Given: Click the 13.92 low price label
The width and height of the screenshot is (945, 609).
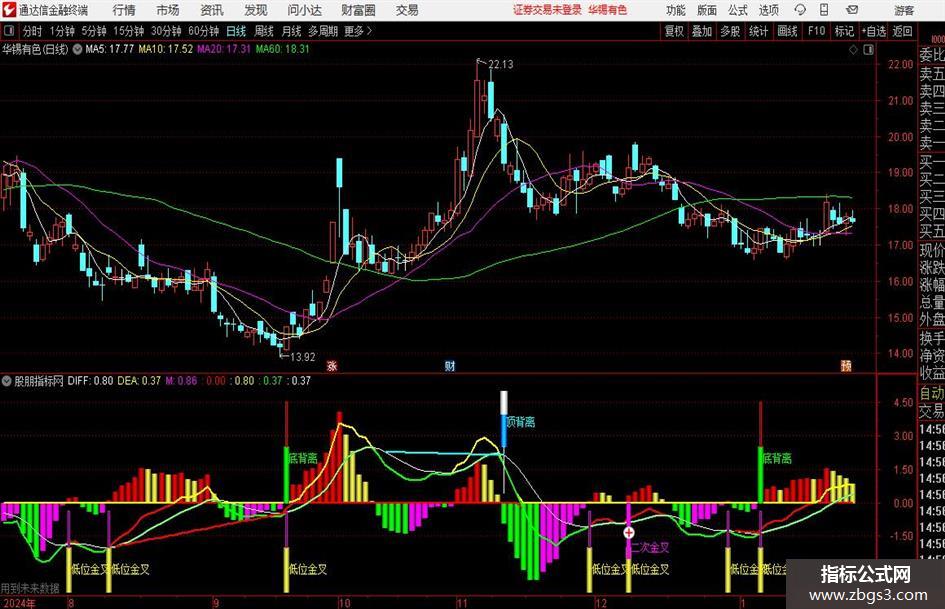Looking at the screenshot, I should 303,357.
